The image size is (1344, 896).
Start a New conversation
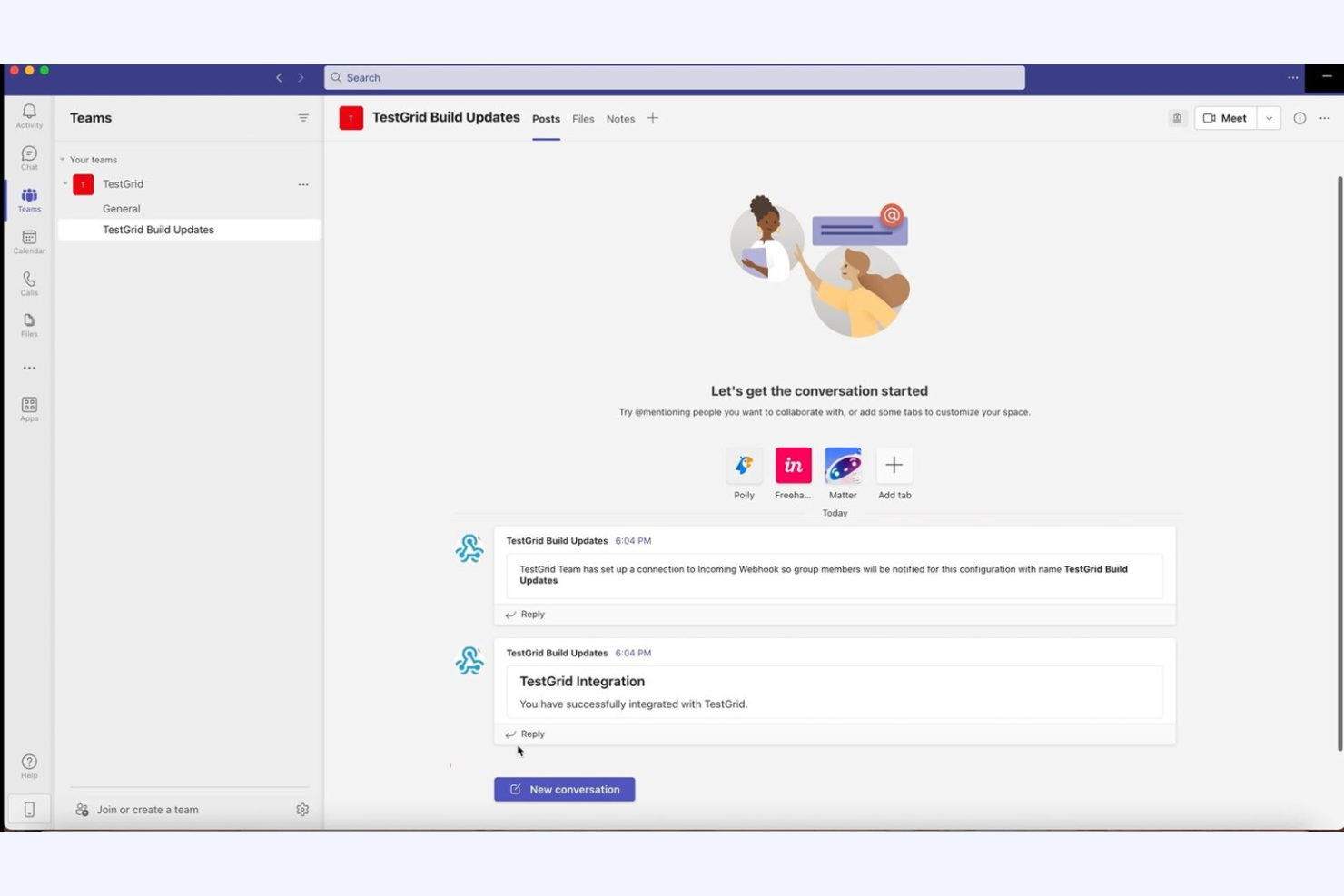[x=564, y=789]
